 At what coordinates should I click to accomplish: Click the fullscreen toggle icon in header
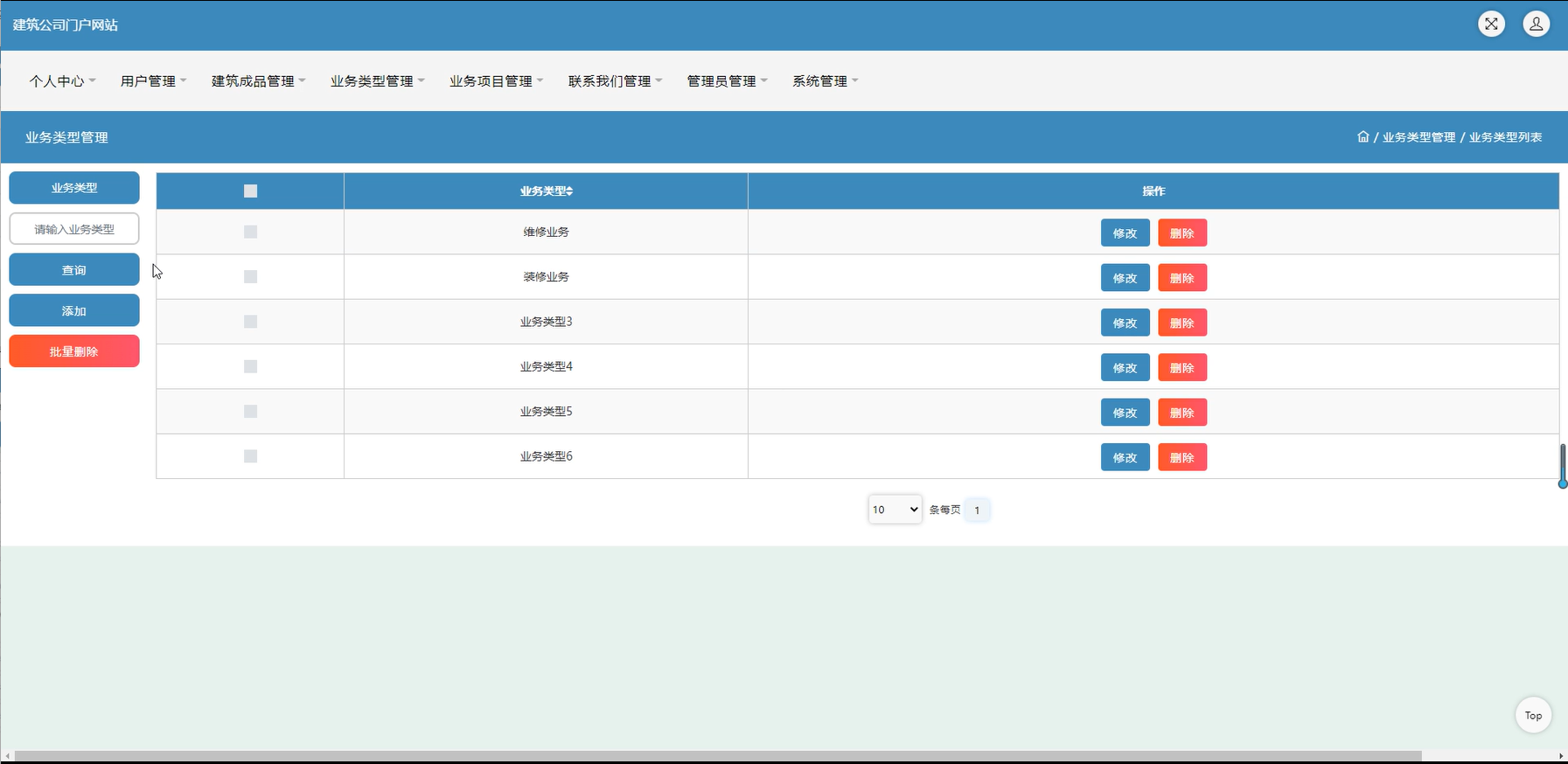[1491, 24]
